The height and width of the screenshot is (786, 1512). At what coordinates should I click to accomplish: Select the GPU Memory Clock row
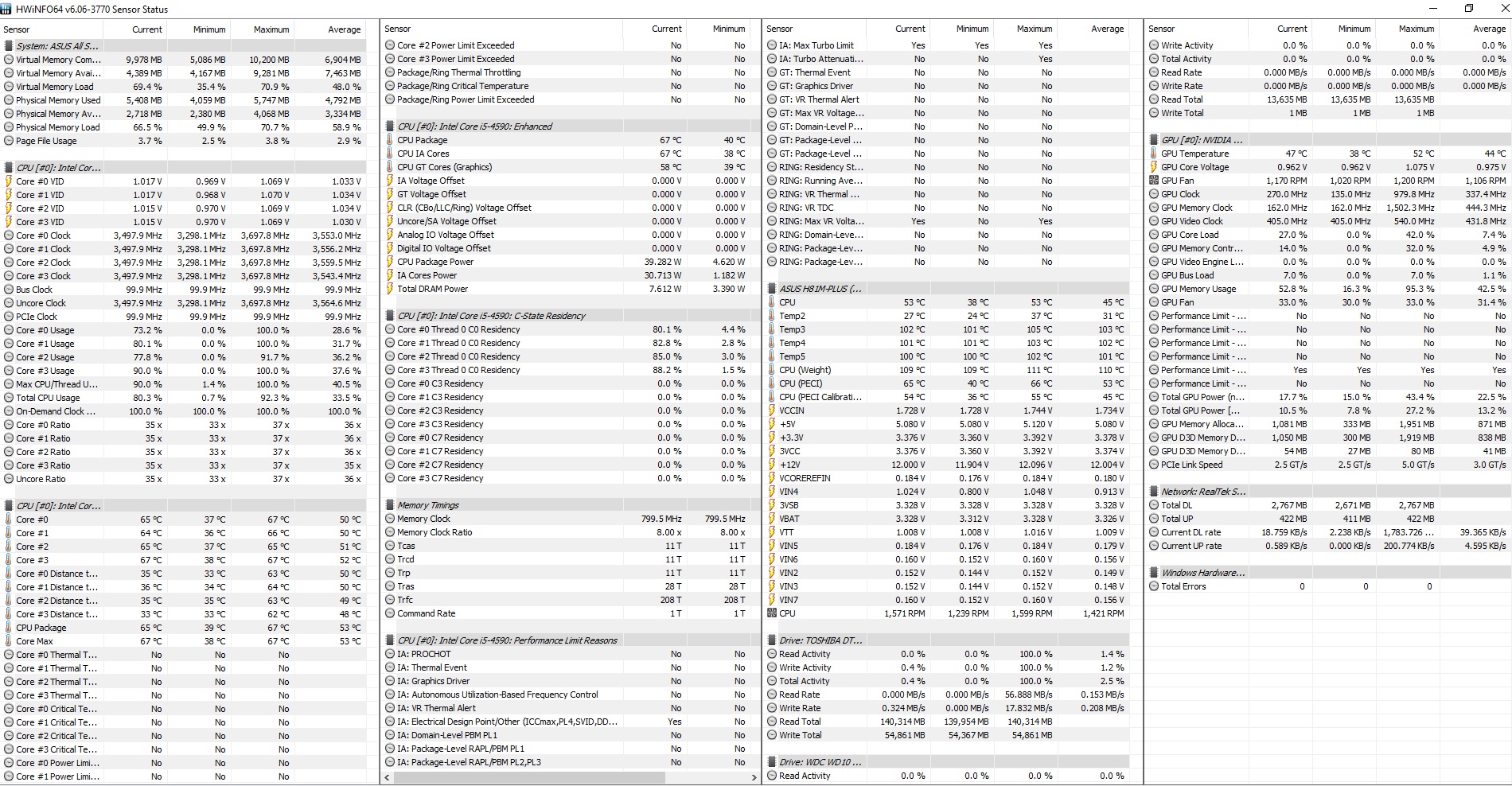click(x=1329, y=208)
